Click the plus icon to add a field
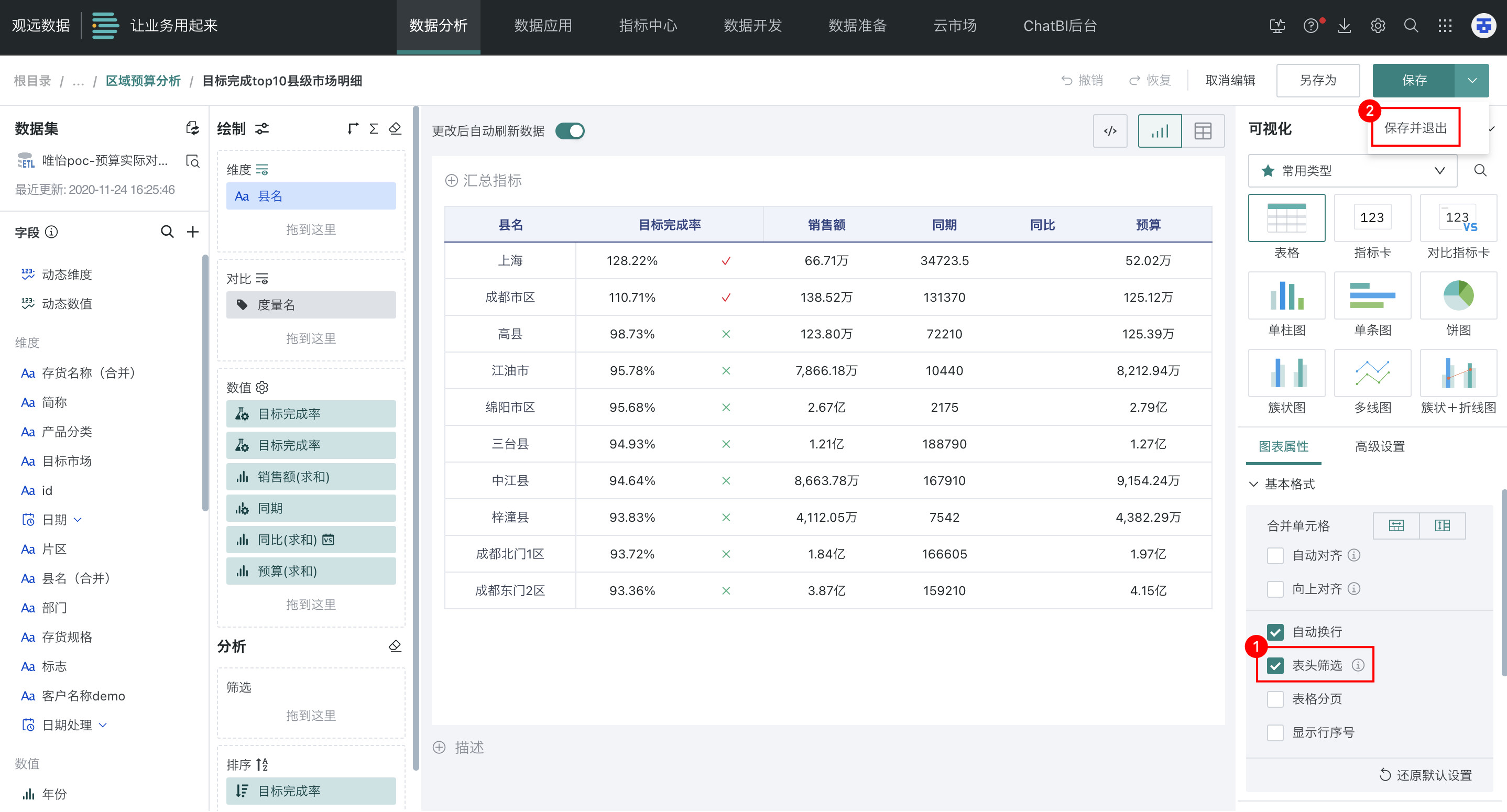This screenshot has width=1507, height=812. [192, 232]
